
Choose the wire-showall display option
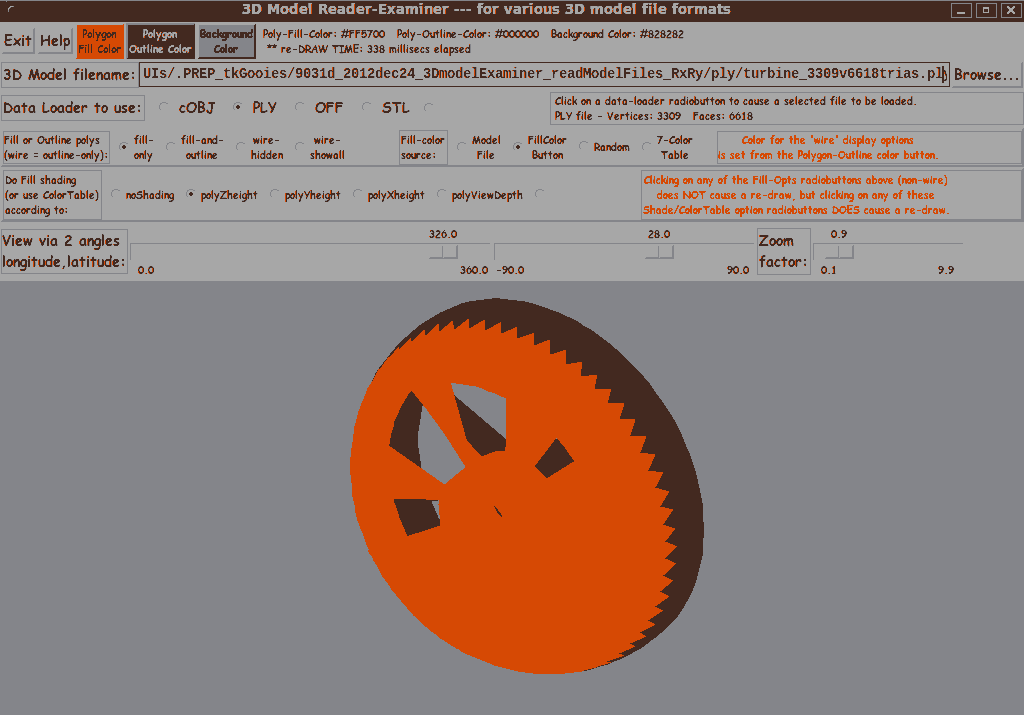pyautogui.click(x=302, y=147)
